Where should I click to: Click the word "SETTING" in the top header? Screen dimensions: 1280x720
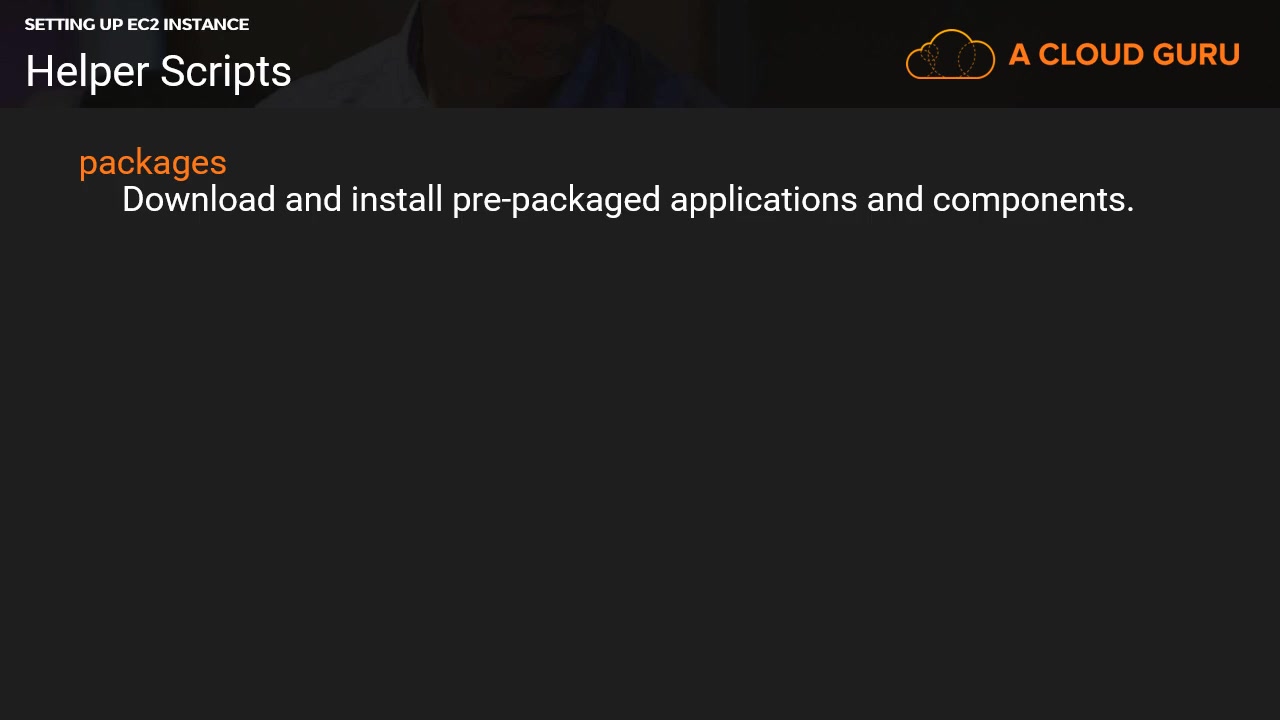coord(60,24)
